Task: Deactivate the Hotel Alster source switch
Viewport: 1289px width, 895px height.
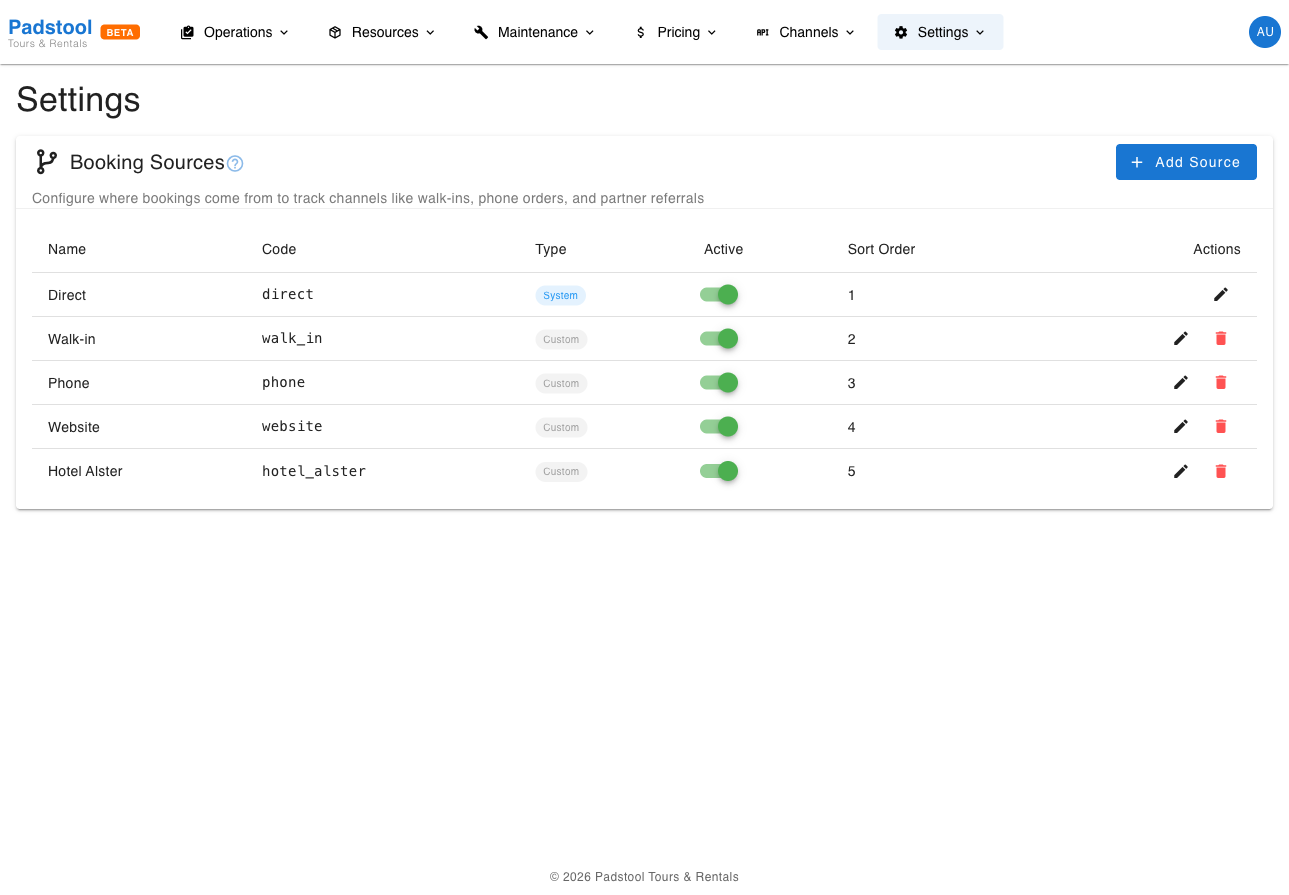Action: point(719,471)
